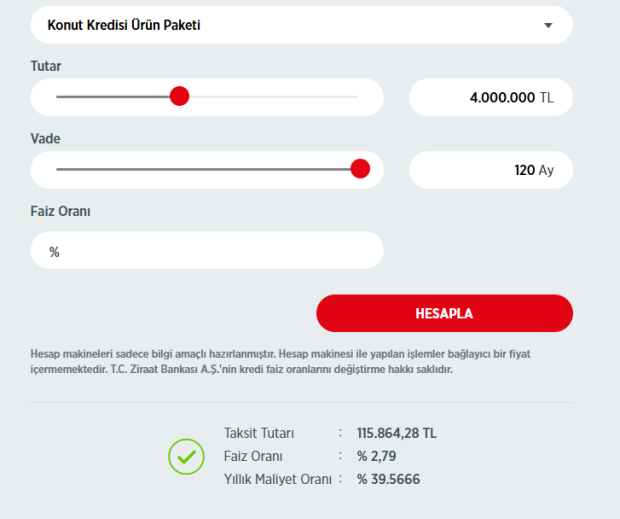Click the percent symbol in the rate field
Screen dimensions: 620x519
click(x=54, y=252)
